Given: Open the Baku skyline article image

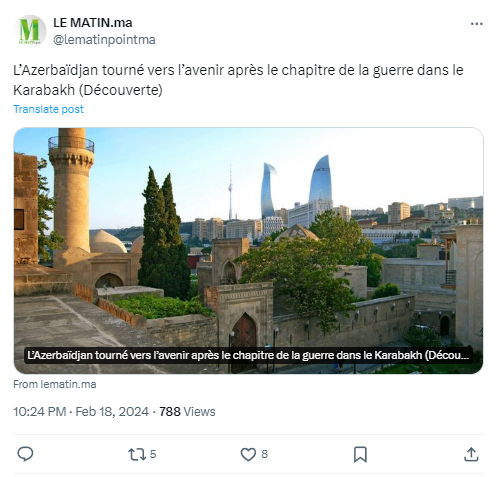Looking at the screenshot, I should click(x=248, y=250).
